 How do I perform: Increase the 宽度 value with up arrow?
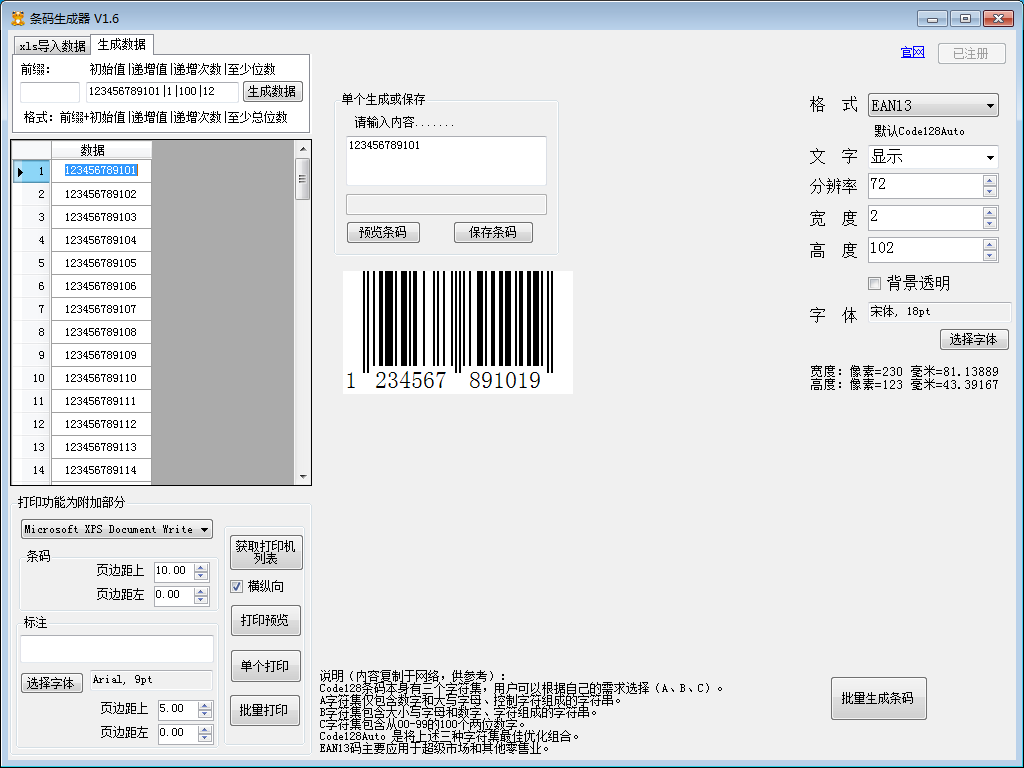point(989,212)
